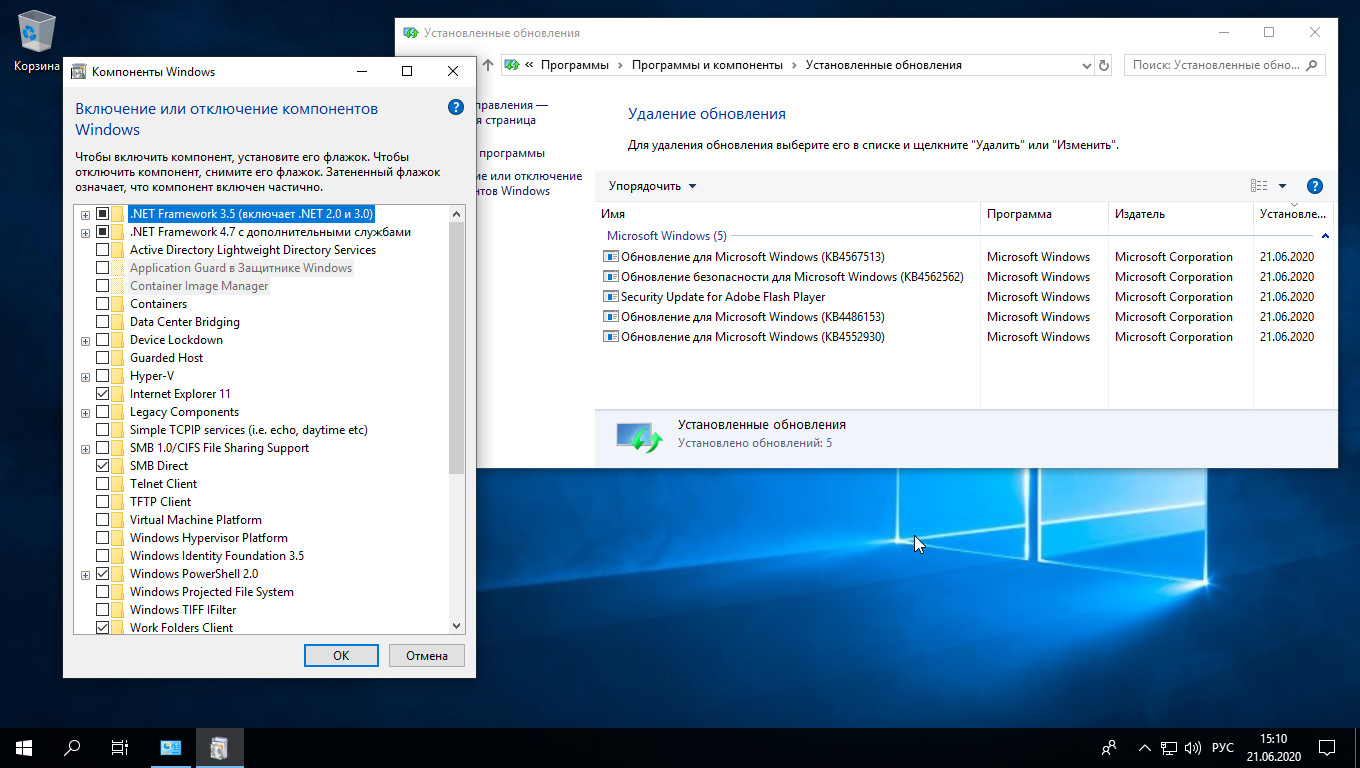1360x768 pixels.
Task: Select Data Center Bridging item
Action: point(185,322)
